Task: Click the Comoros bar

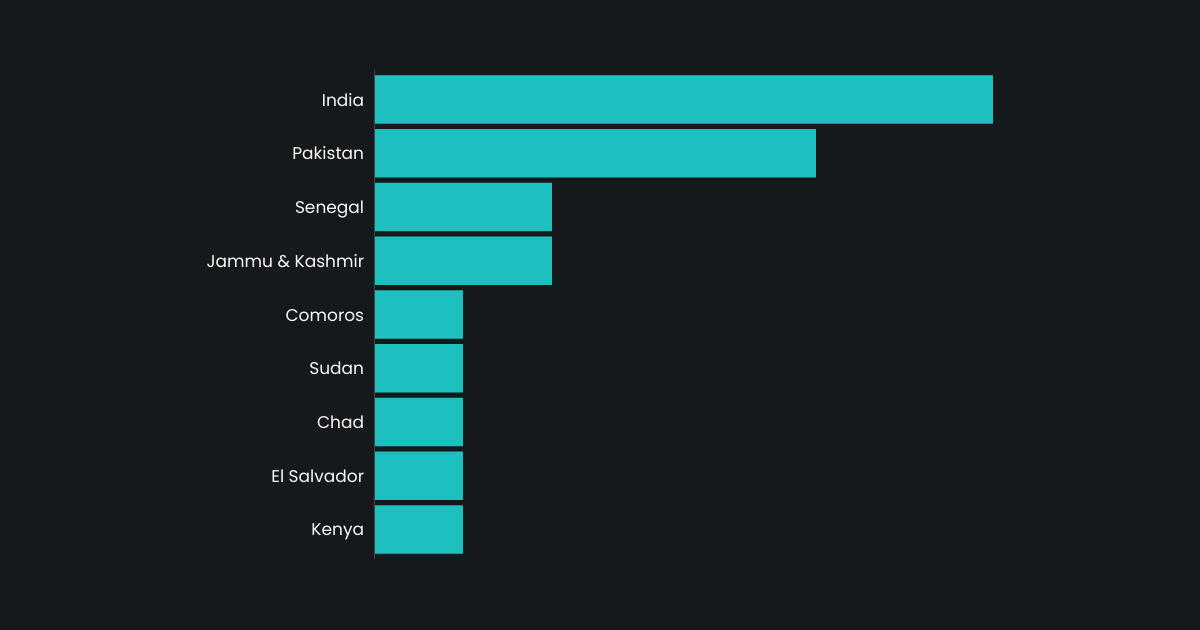Action: pos(419,315)
